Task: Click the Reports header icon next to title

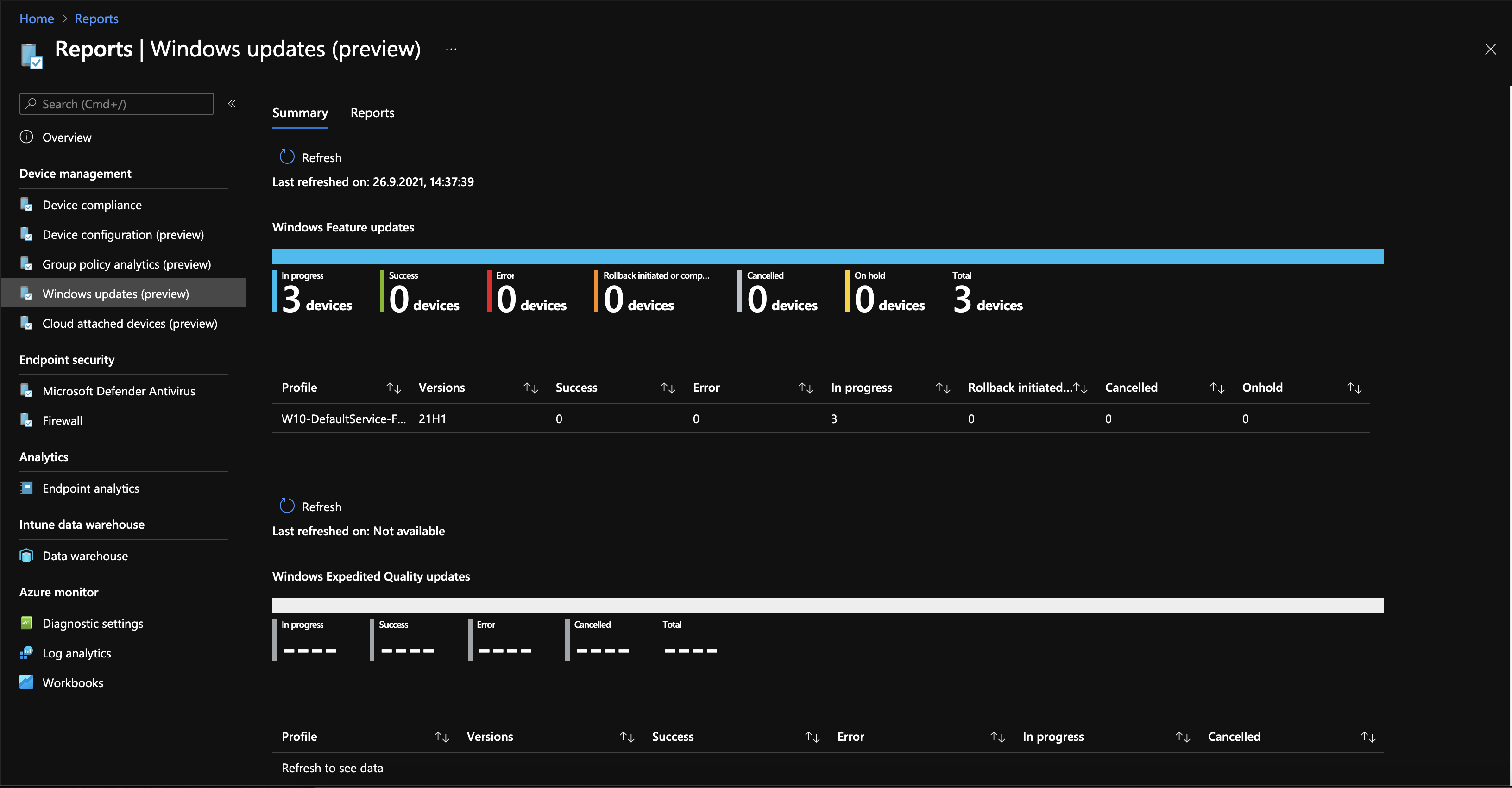Action: (x=31, y=56)
